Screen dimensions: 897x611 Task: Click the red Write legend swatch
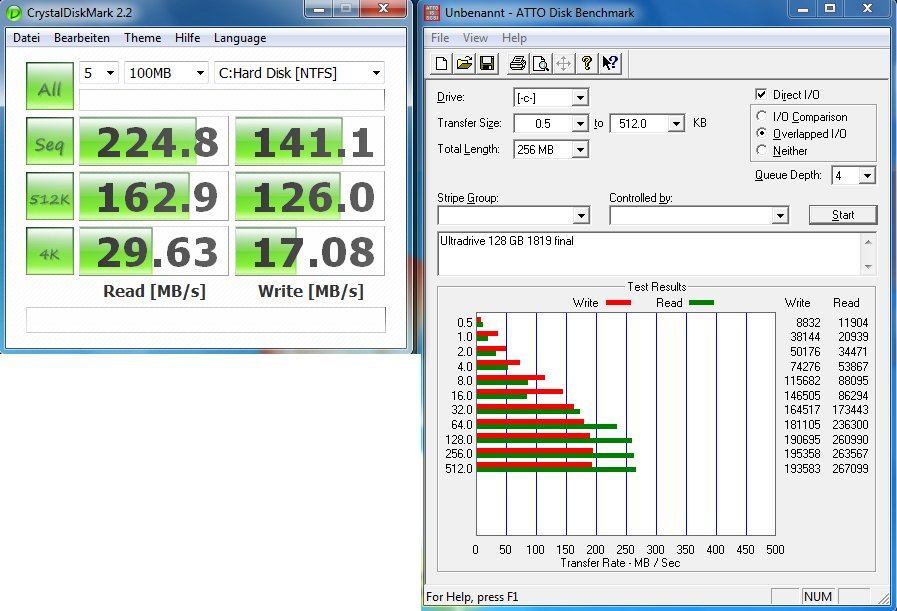point(618,303)
